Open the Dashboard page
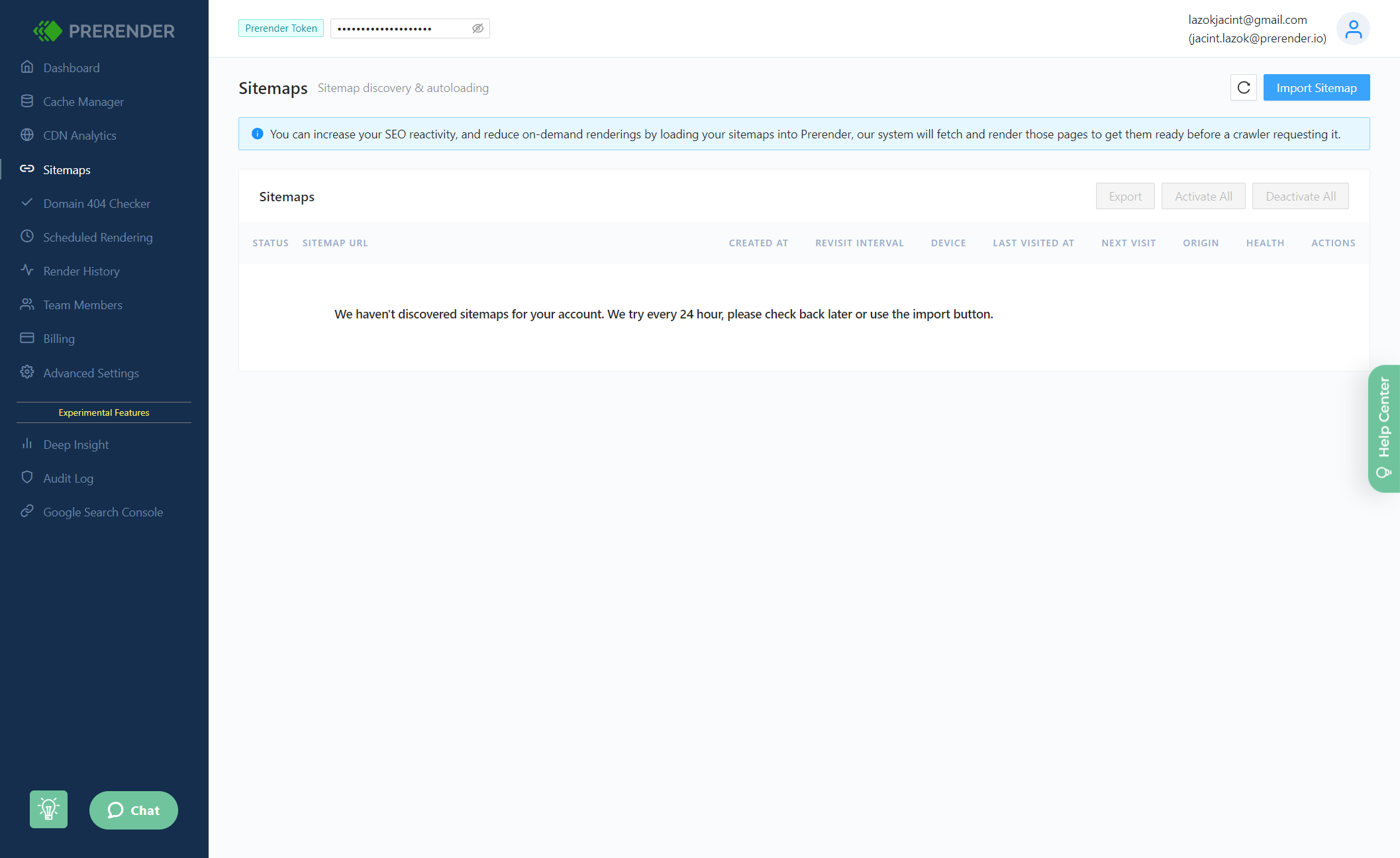This screenshot has height=858, width=1400. point(72,68)
